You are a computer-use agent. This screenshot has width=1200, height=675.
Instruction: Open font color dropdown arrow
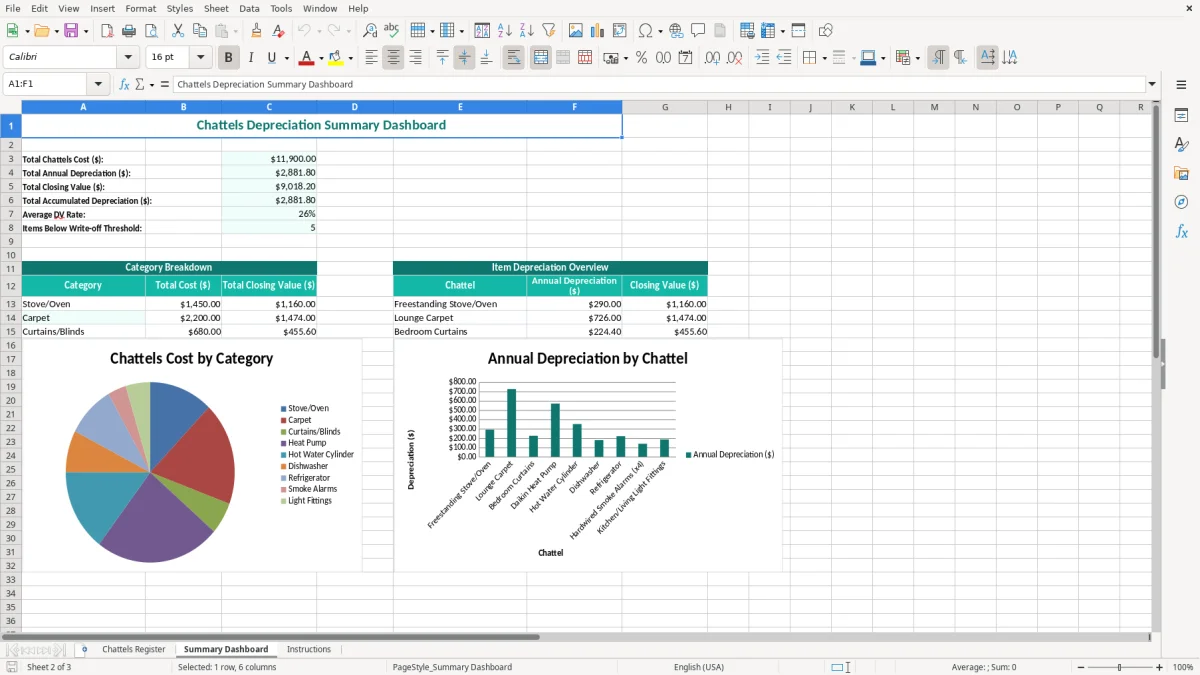[321, 58]
